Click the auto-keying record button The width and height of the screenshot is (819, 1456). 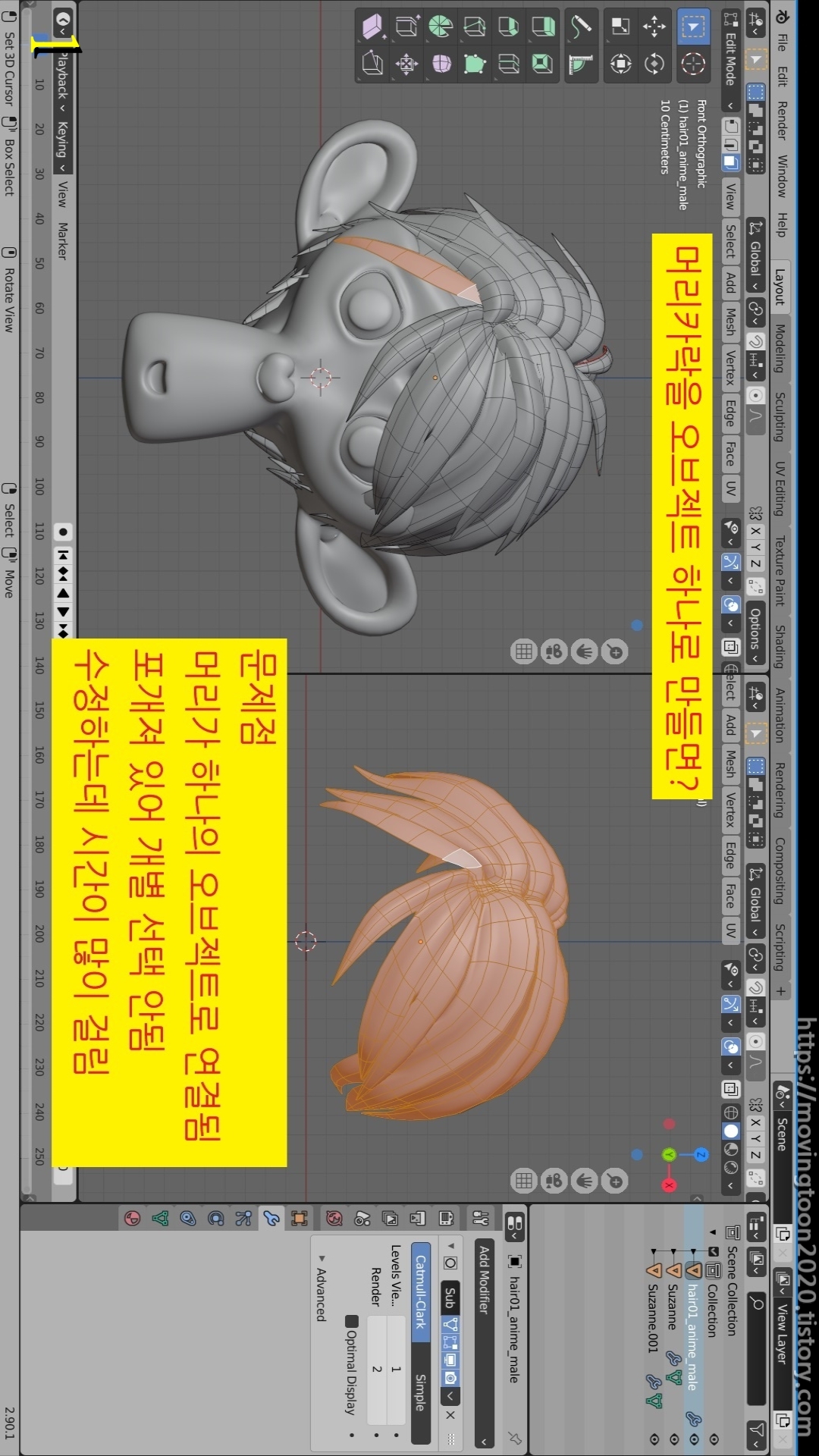63,532
